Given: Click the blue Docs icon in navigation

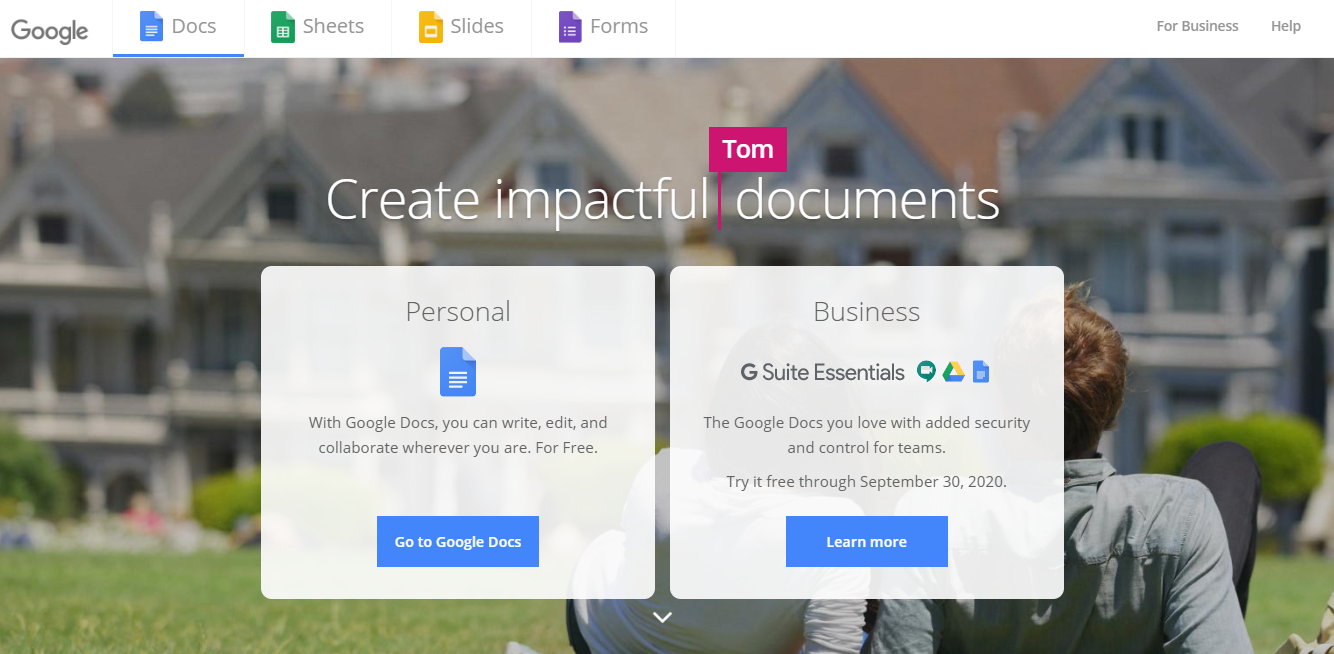Looking at the screenshot, I should (x=151, y=26).
